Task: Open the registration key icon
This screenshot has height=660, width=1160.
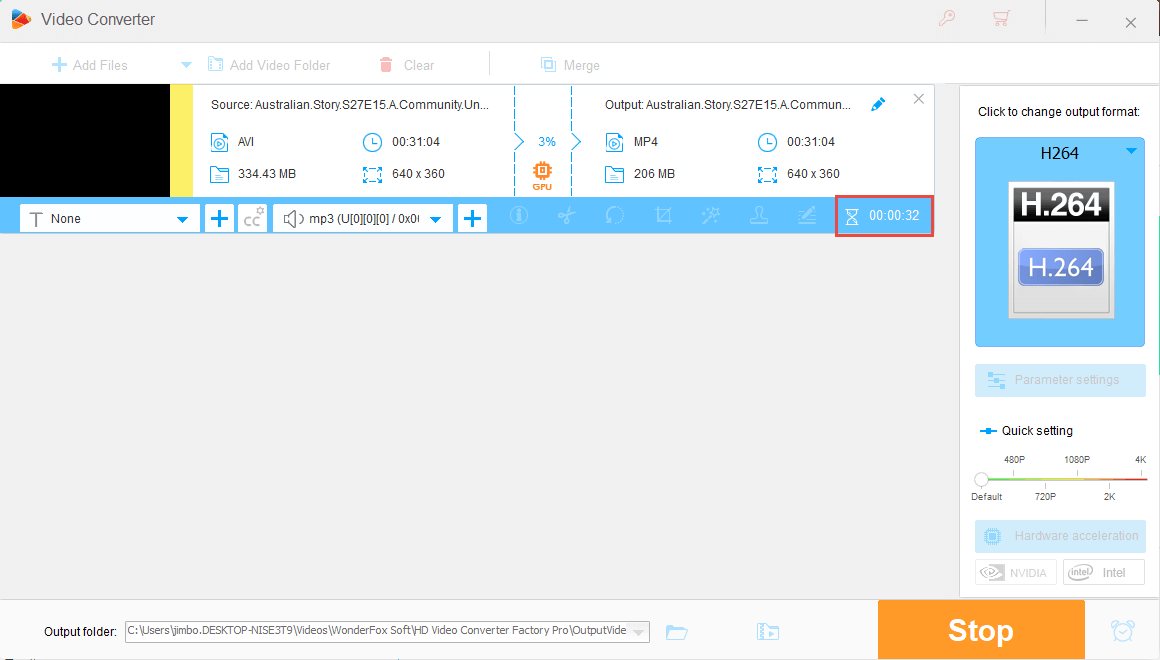Action: (x=947, y=18)
